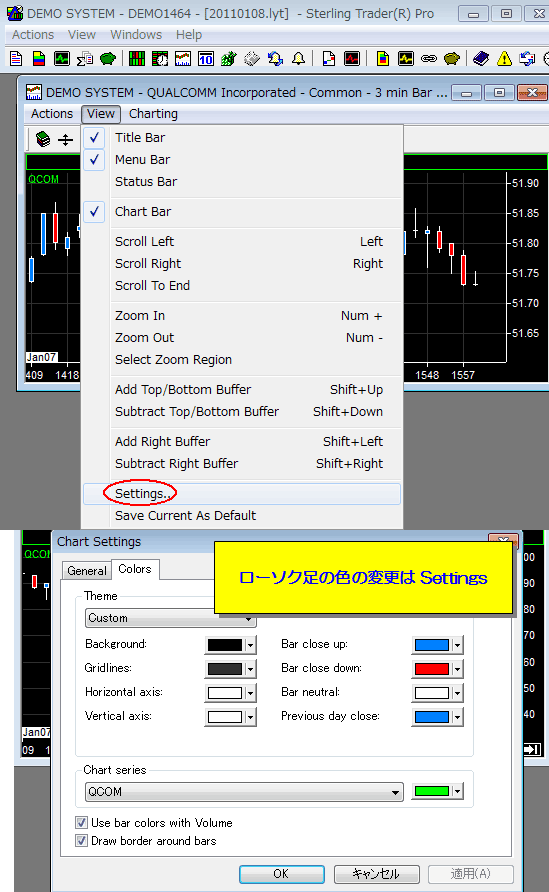Click the green rising arrow chart icon
The image size is (549, 892).
point(229,58)
